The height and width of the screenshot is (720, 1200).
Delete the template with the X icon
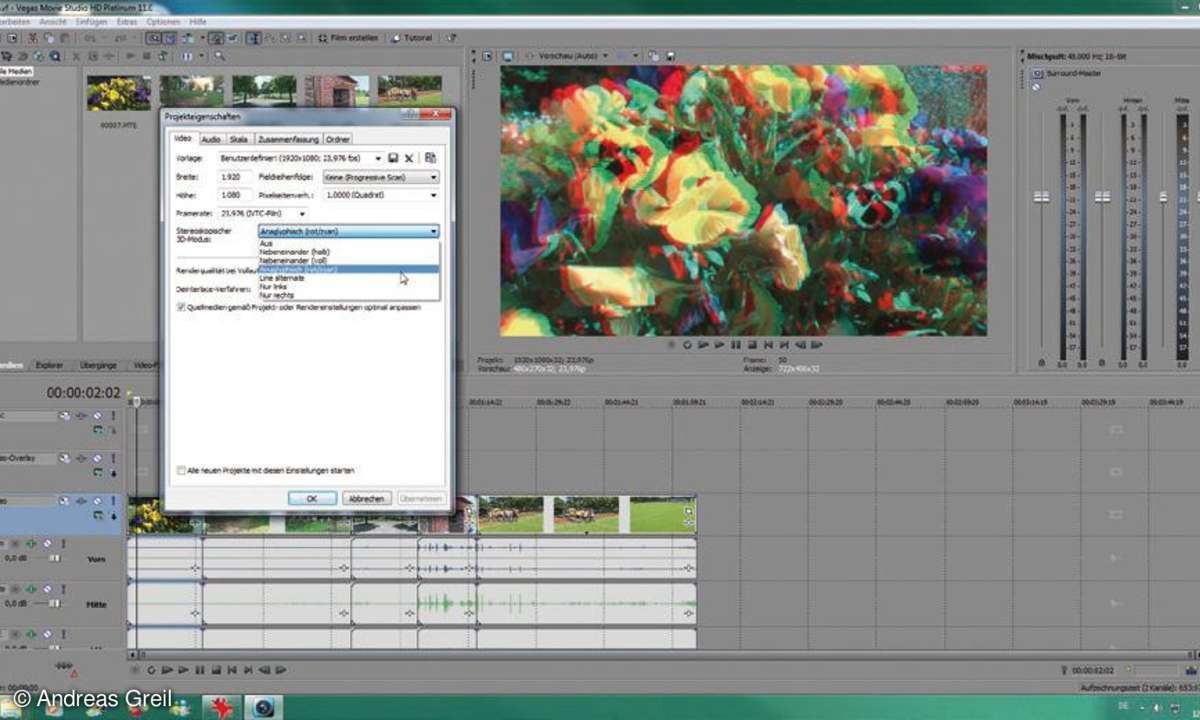coord(409,158)
